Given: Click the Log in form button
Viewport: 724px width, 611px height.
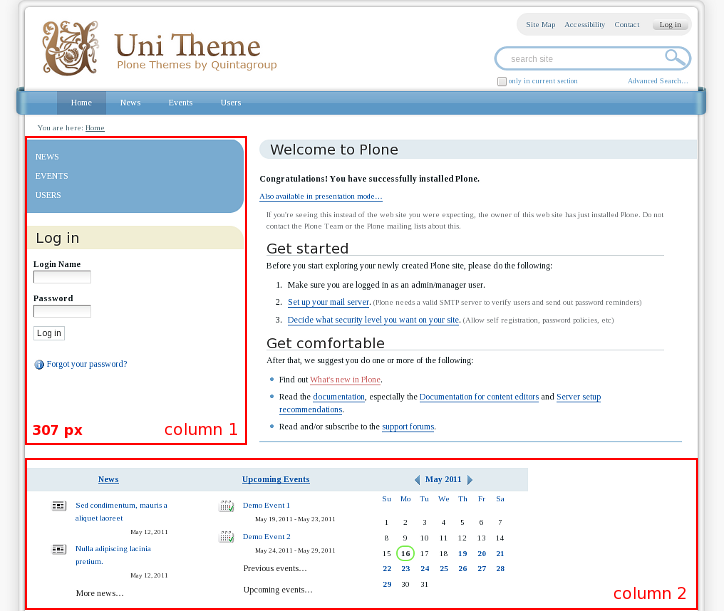Looking at the screenshot, I should pos(49,333).
